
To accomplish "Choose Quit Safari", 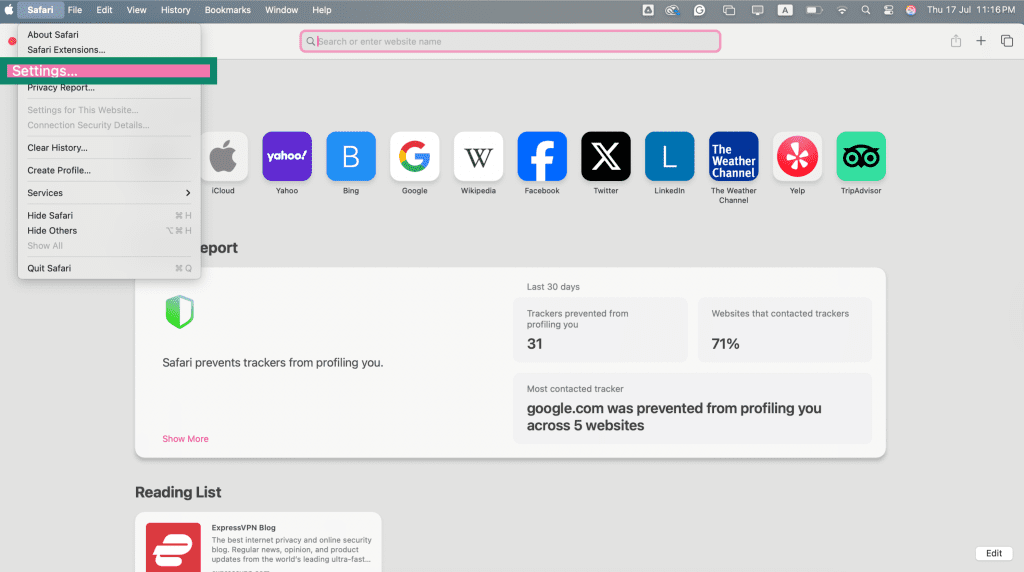I will click(x=109, y=268).
